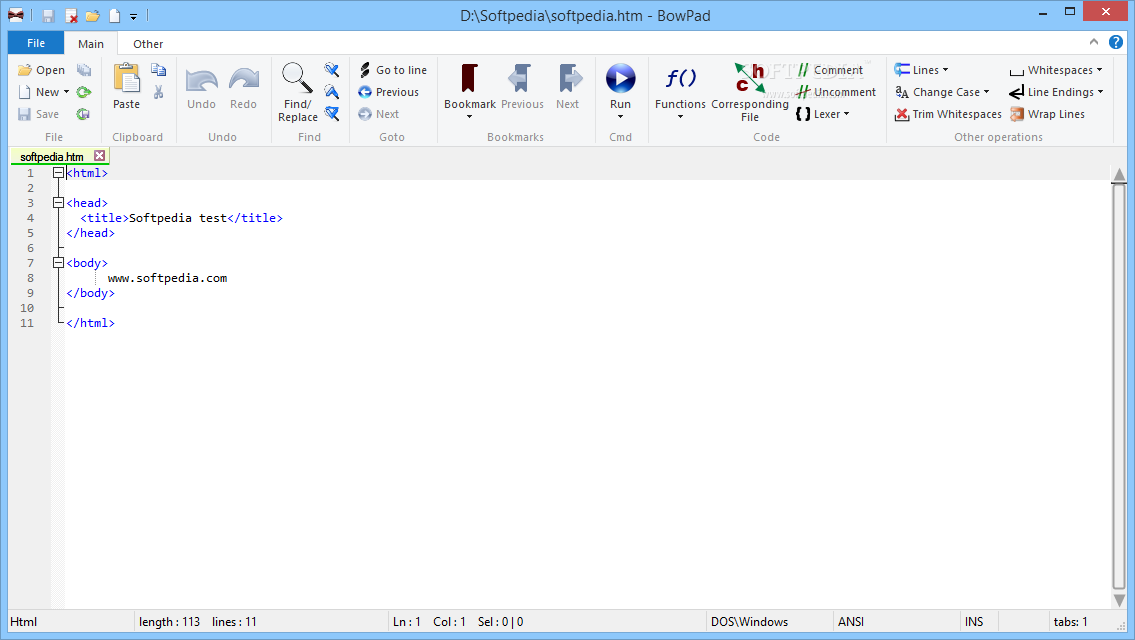The width and height of the screenshot is (1135, 640).
Task: Click the Copy pages icon
Action: point(159,70)
